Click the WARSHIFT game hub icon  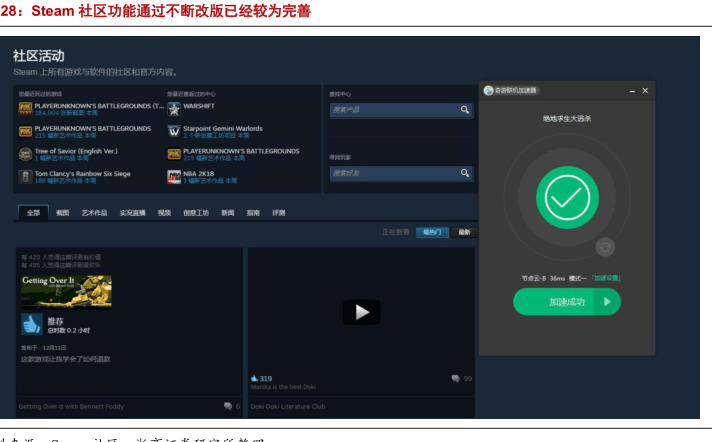tap(174, 109)
